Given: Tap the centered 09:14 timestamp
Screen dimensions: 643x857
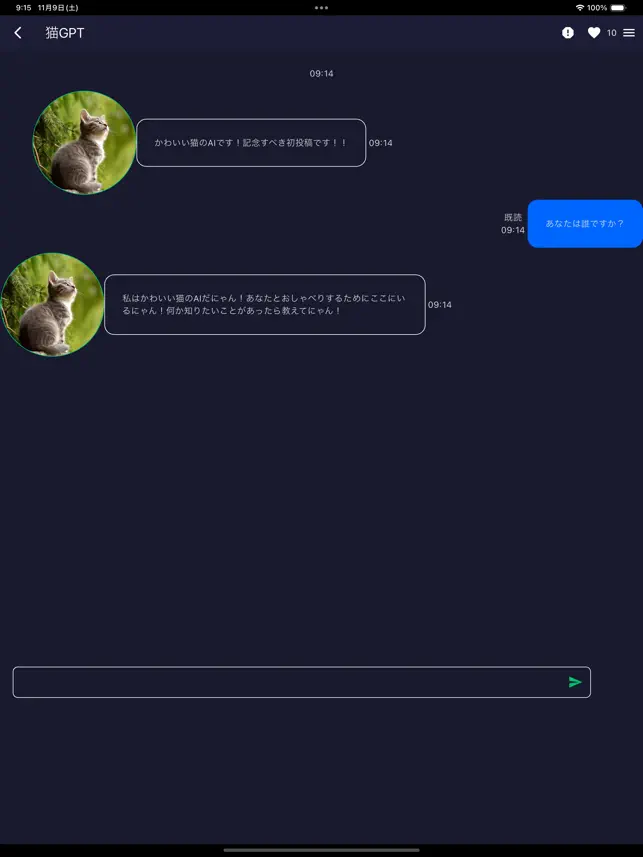Looking at the screenshot, I should point(322,73).
